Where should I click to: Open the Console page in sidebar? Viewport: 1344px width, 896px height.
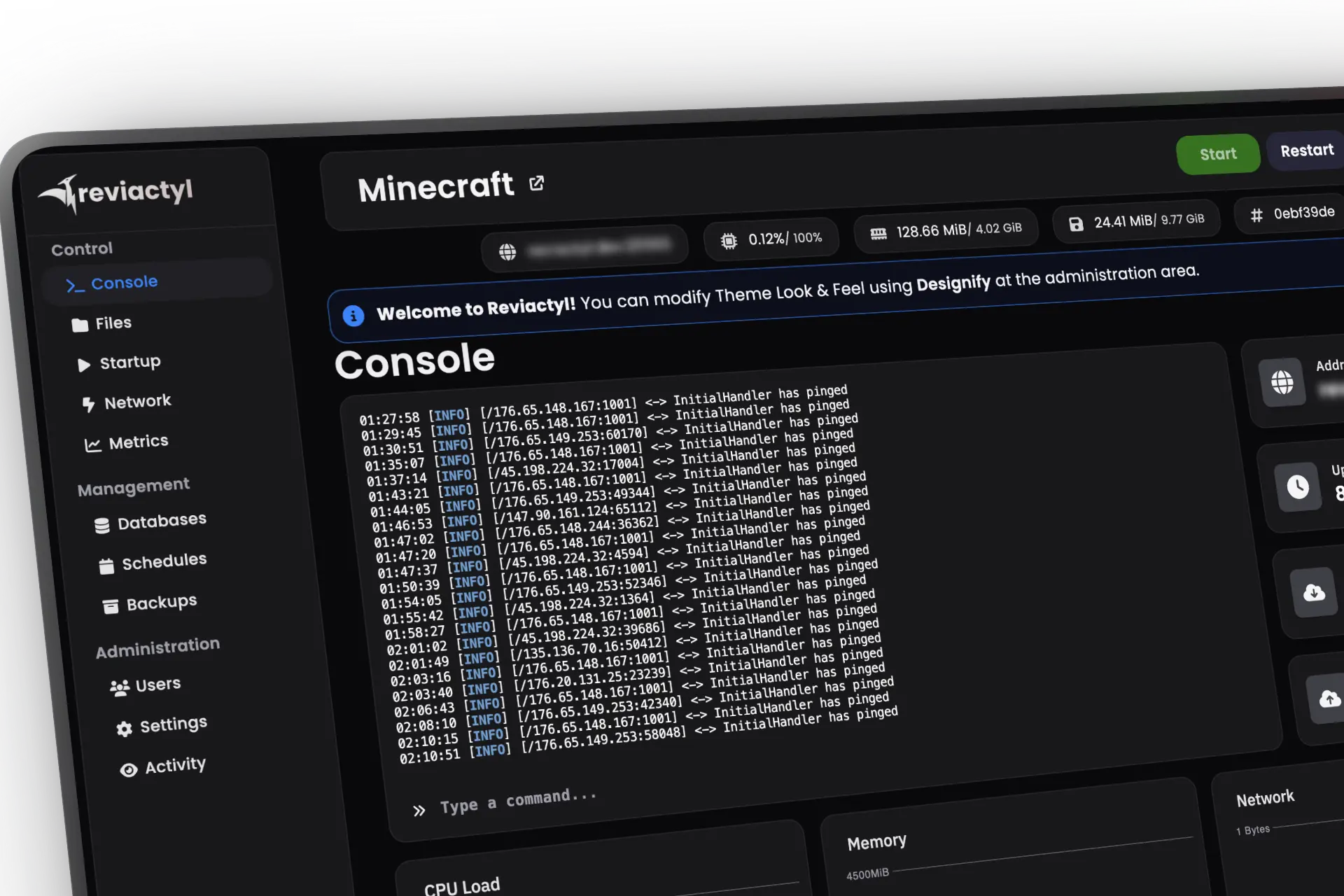tap(157, 282)
